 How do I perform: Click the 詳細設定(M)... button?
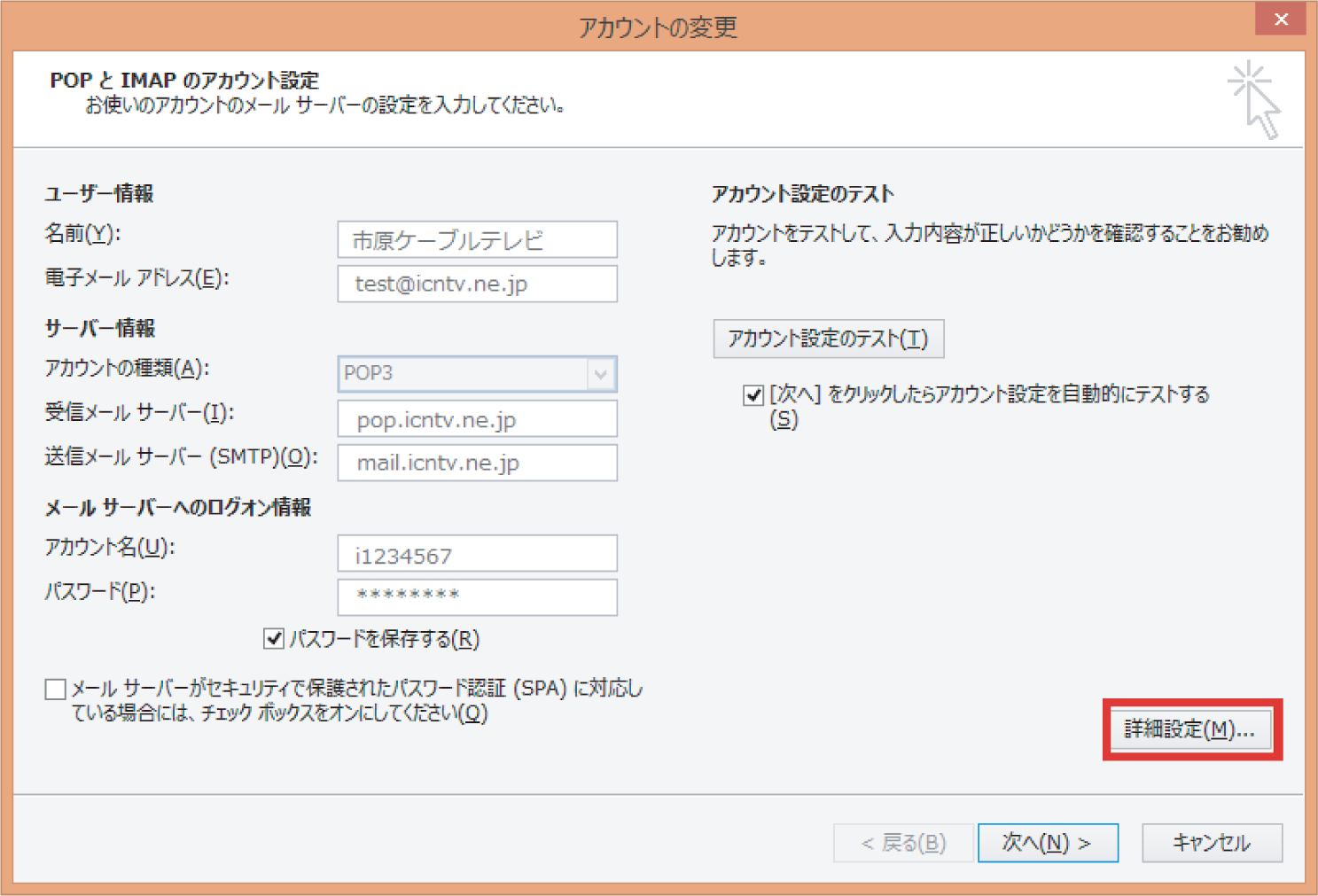(1190, 728)
